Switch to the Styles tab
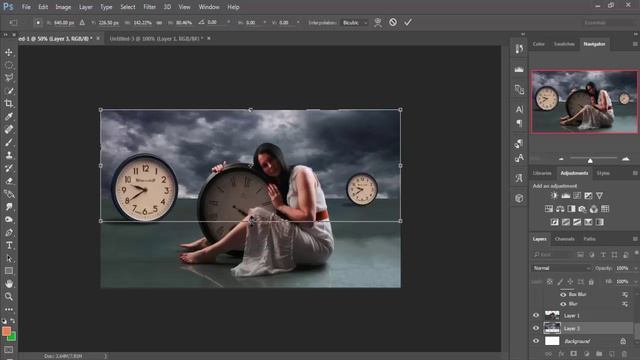 (603, 173)
